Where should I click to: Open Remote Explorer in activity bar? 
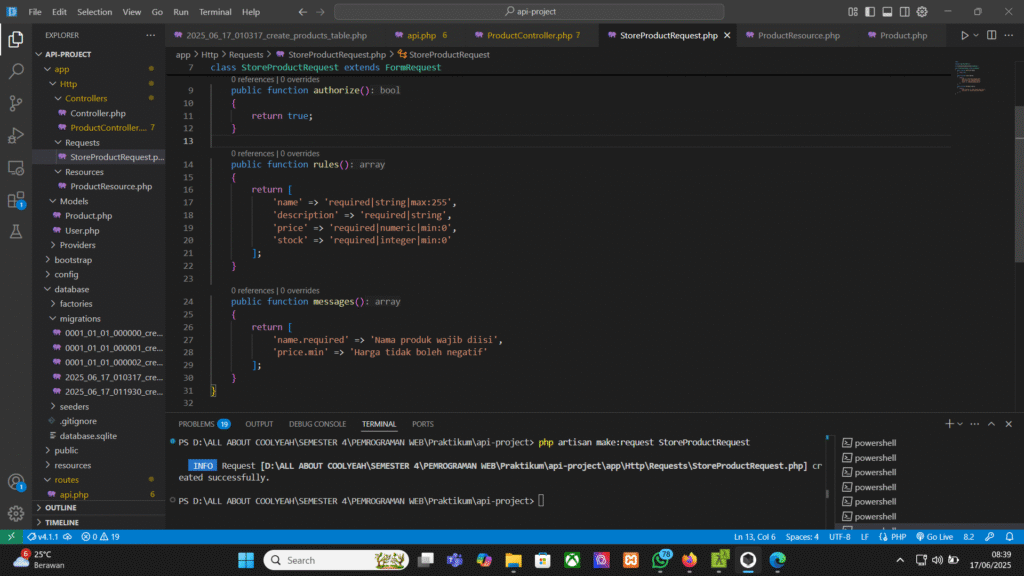pos(16,167)
